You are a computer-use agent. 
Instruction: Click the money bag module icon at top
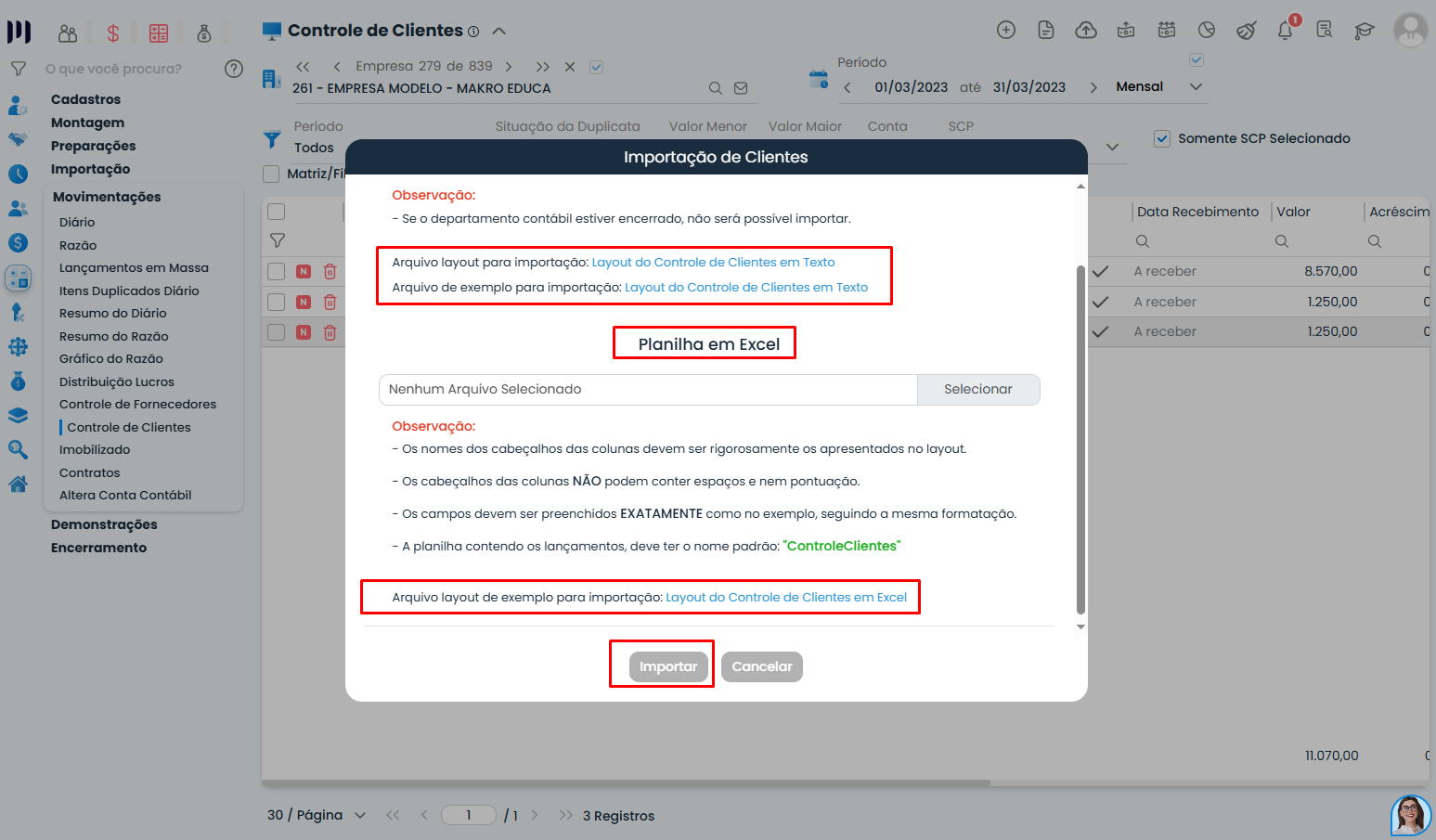204,33
